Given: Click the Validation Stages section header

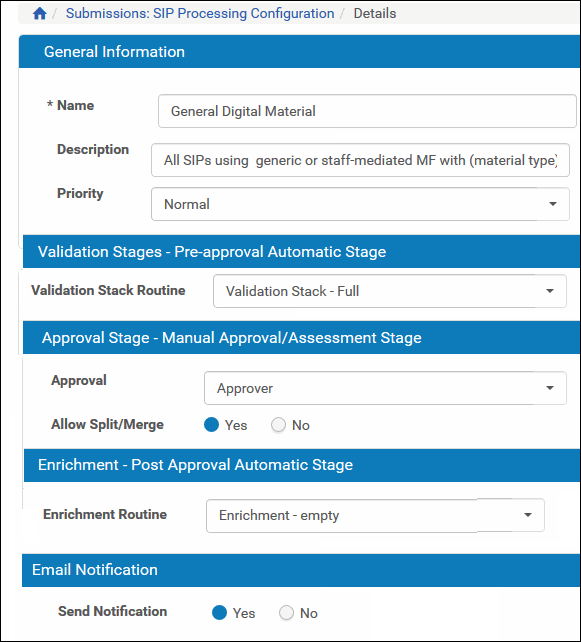Looking at the screenshot, I should click(301, 251).
